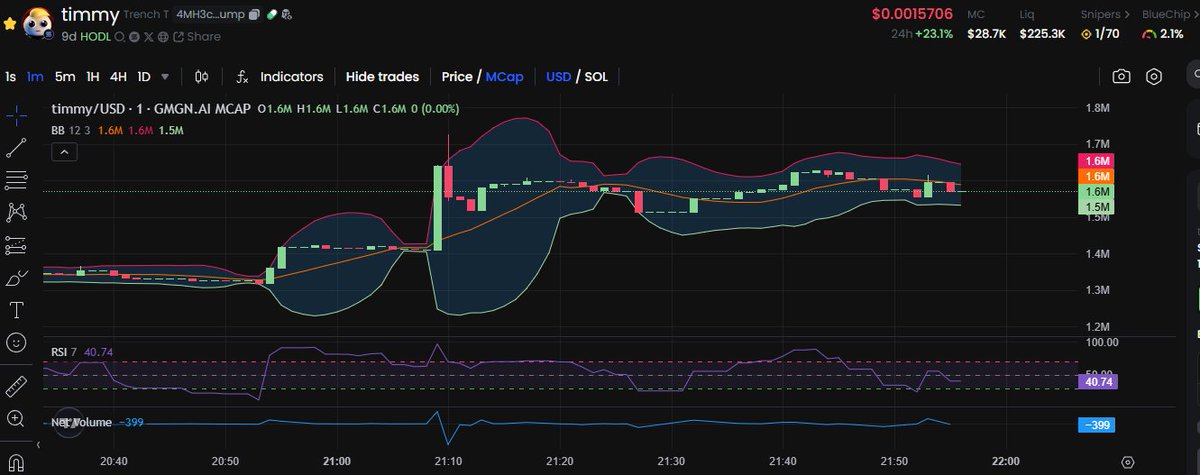Click the search icon beside HODL
The width and height of the screenshot is (1200, 475).
[118, 36]
